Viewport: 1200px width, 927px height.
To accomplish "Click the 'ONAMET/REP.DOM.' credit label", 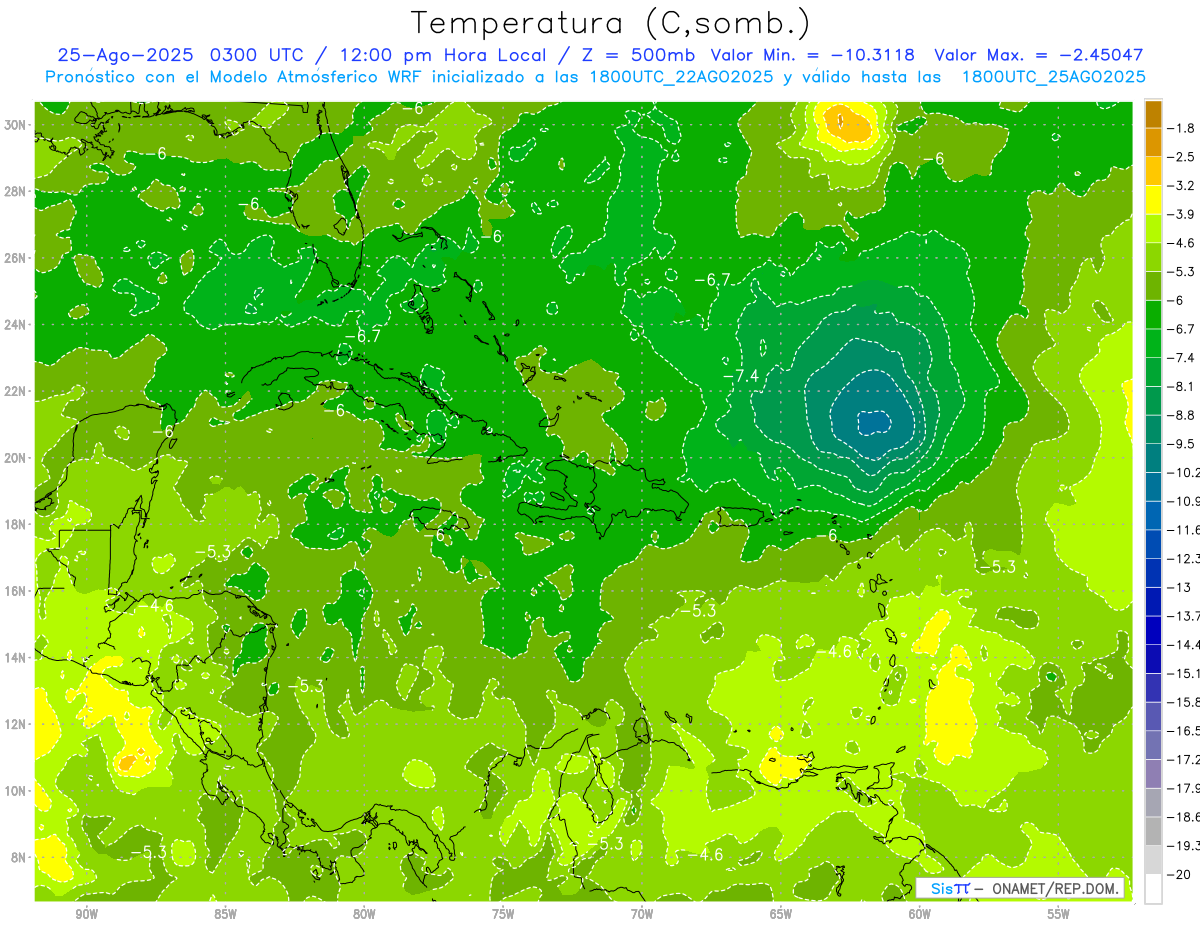I will click(x=1055, y=888).
